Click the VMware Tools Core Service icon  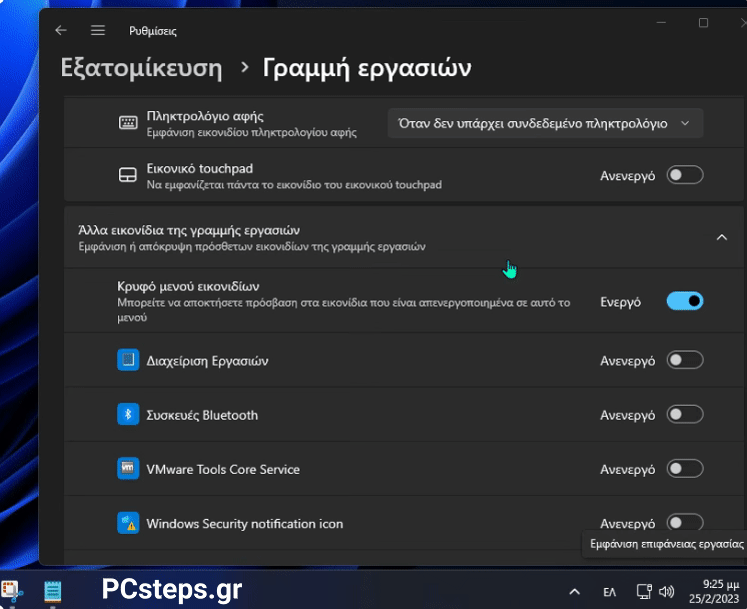pos(127,469)
